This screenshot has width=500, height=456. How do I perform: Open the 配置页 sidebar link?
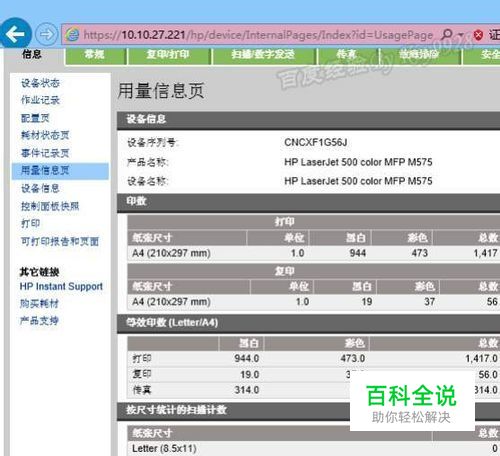click(x=35, y=118)
